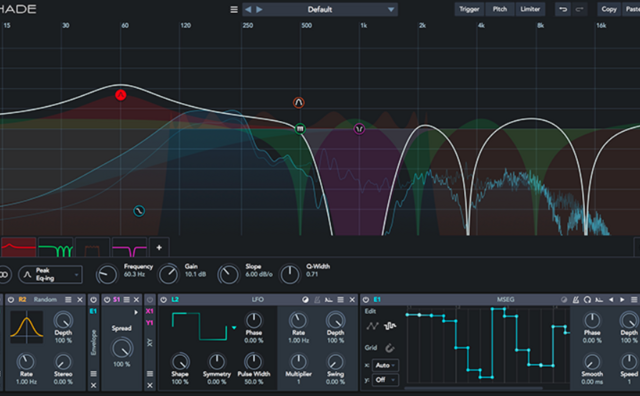Open R2 Random modulator menu

[68, 300]
